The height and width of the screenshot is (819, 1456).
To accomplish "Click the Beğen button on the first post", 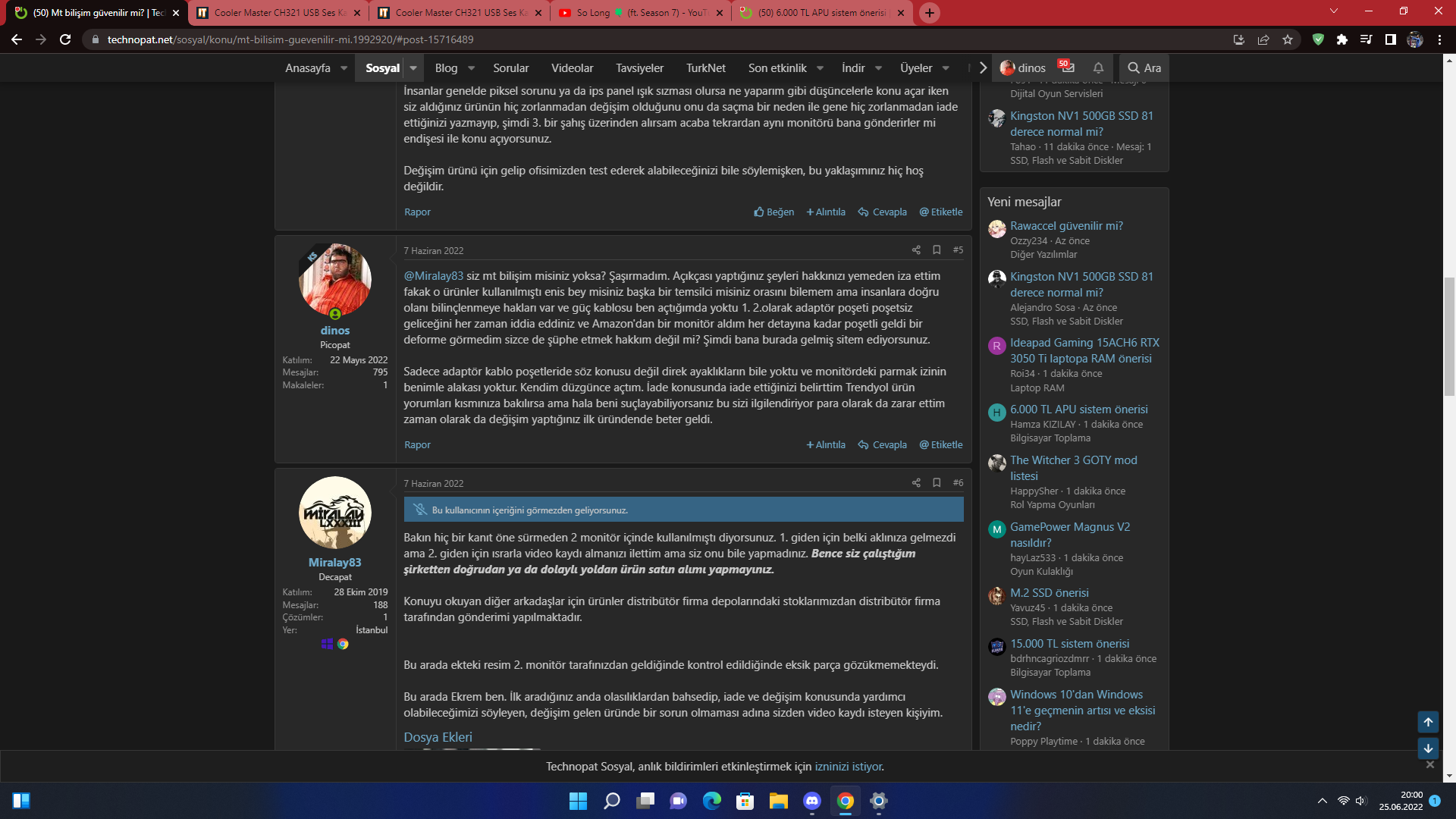I will (x=774, y=212).
